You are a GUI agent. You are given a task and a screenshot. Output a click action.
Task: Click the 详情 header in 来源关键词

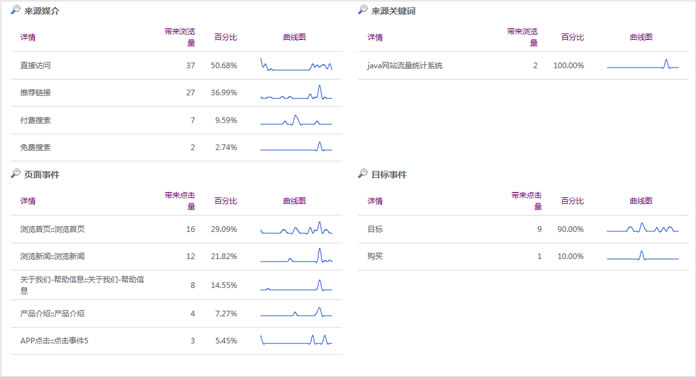(375, 37)
